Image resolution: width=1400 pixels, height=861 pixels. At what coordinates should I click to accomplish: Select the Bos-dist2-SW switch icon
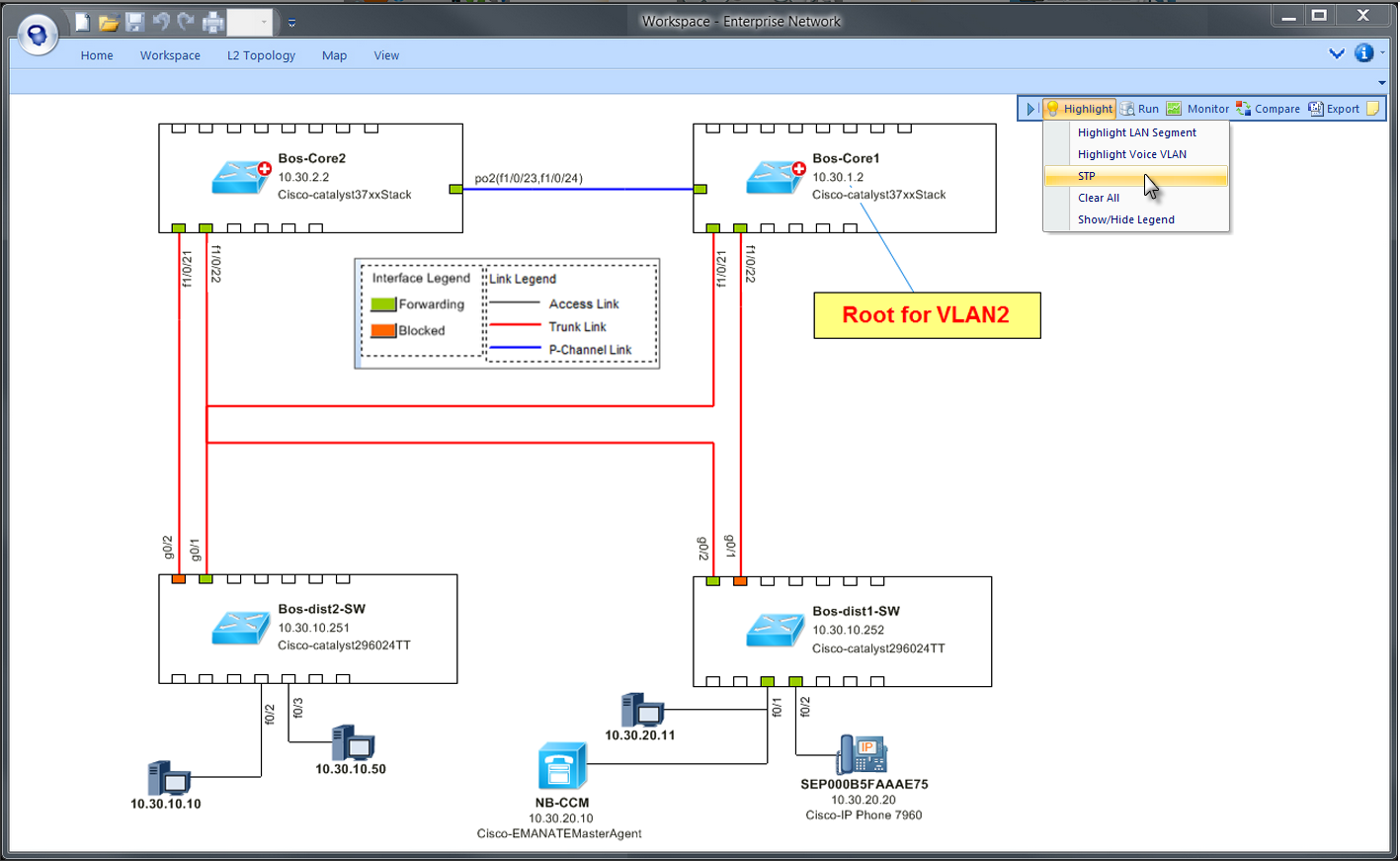point(240,628)
